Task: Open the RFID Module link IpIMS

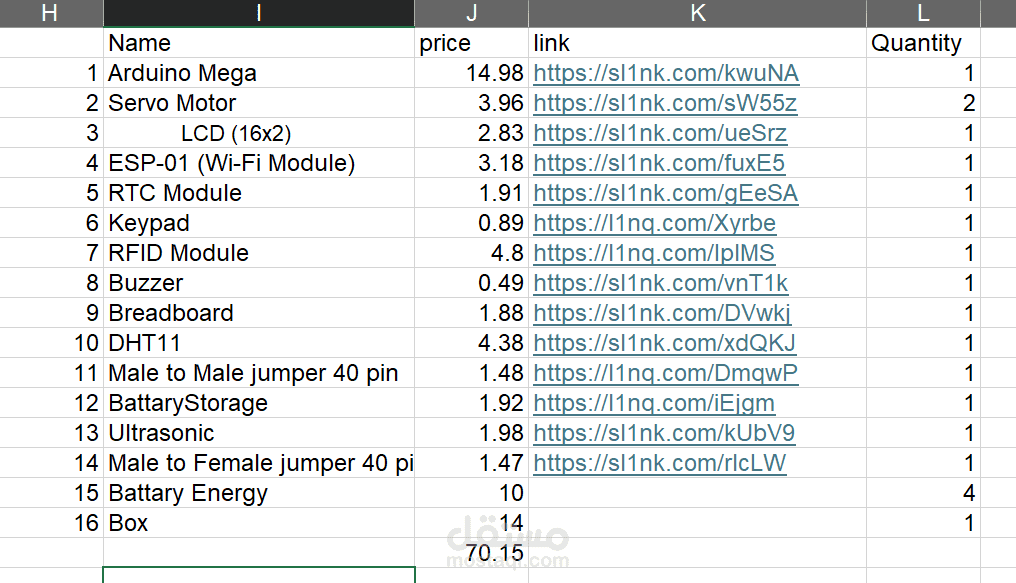Action: [x=654, y=253]
